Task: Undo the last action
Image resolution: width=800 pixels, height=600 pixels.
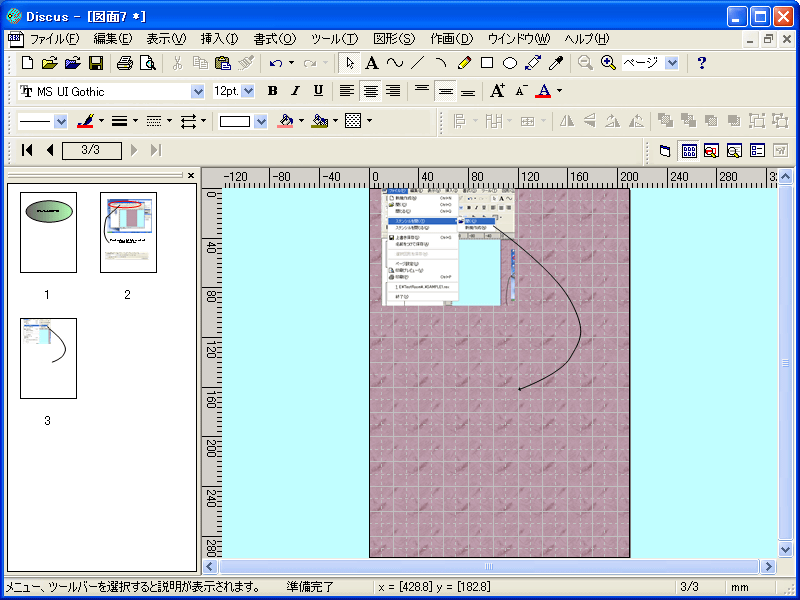Action: pos(276,63)
